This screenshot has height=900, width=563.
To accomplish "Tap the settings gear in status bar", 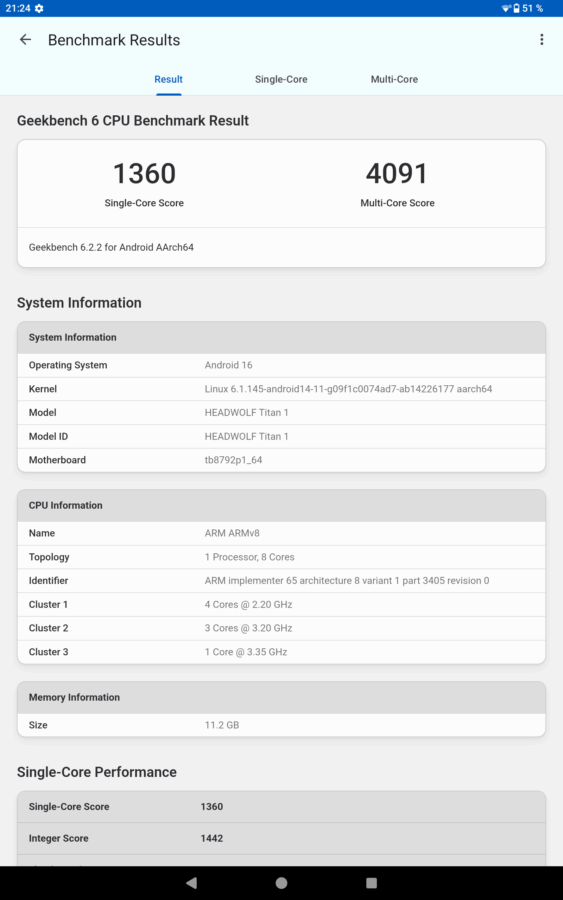I will [x=39, y=8].
